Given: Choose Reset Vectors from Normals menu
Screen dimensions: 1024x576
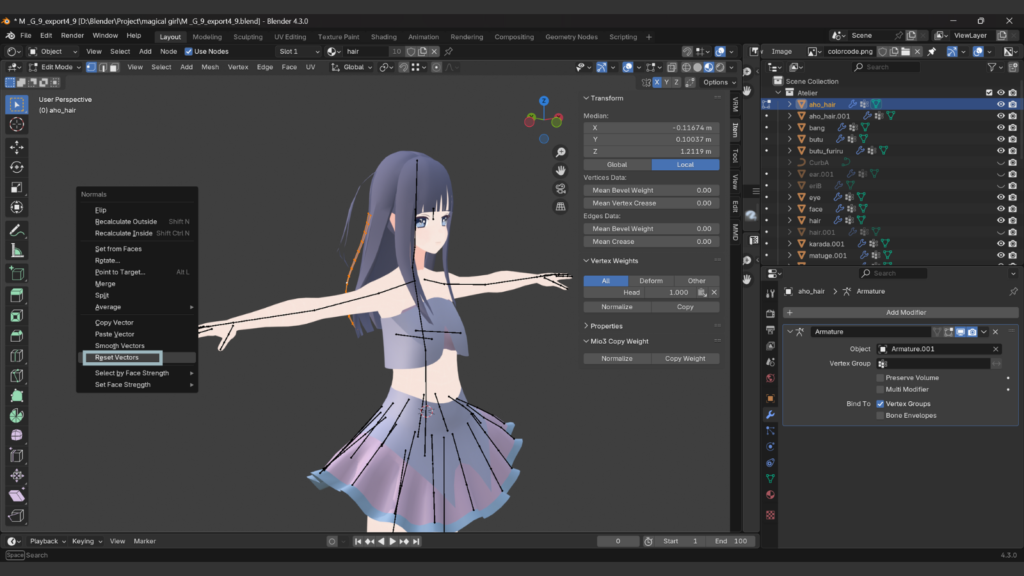Looking at the screenshot, I should [117, 357].
